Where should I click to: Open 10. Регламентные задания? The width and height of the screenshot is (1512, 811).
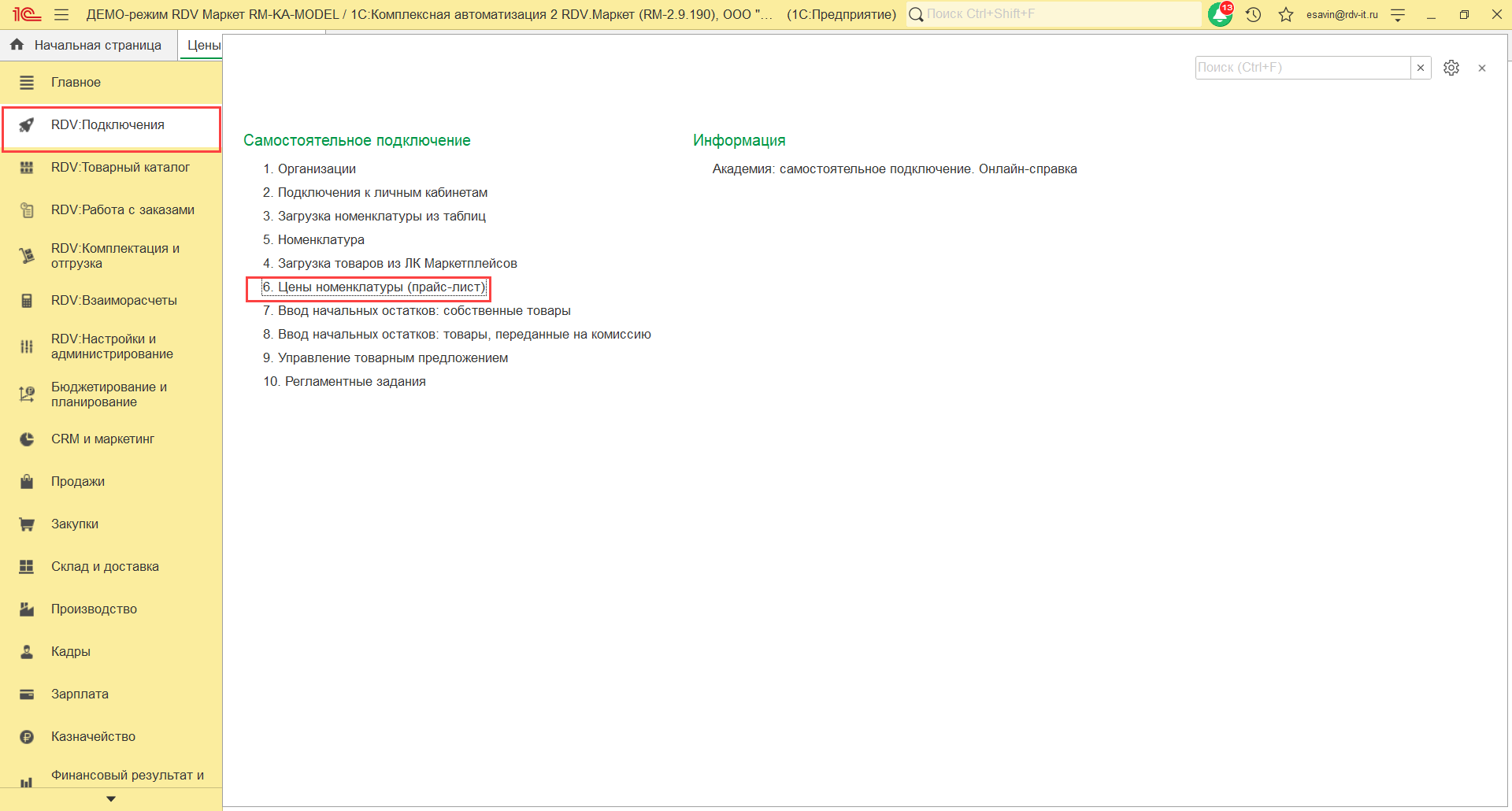[x=345, y=381]
